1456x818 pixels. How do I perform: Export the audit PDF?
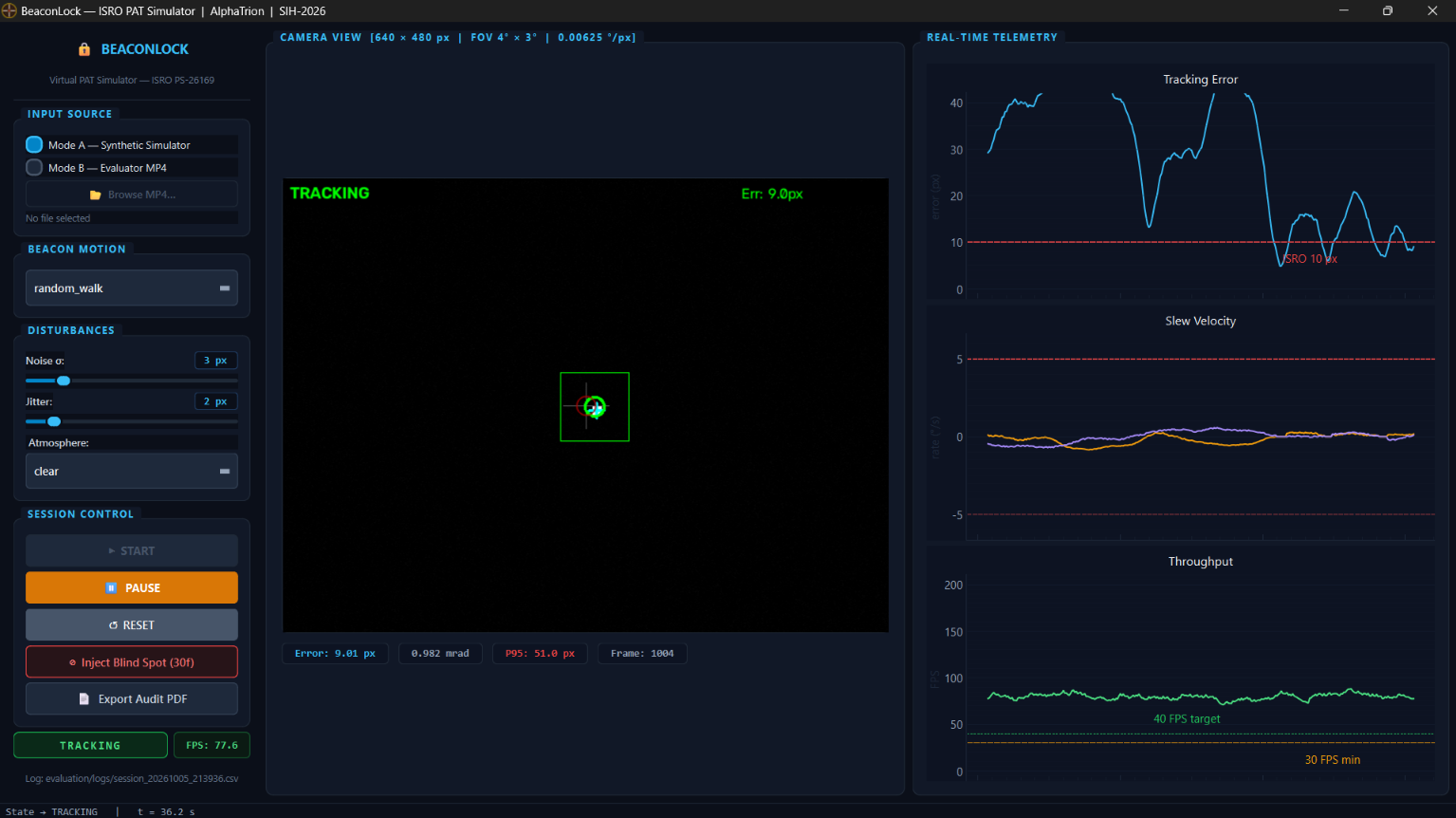pyautogui.click(x=132, y=698)
